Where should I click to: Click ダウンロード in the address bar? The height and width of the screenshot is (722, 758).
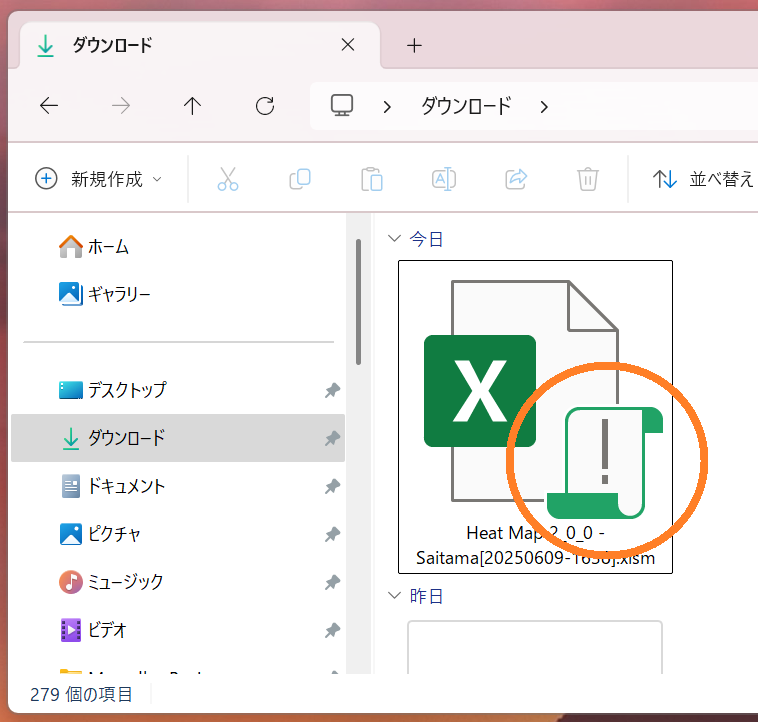click(466, 106)
